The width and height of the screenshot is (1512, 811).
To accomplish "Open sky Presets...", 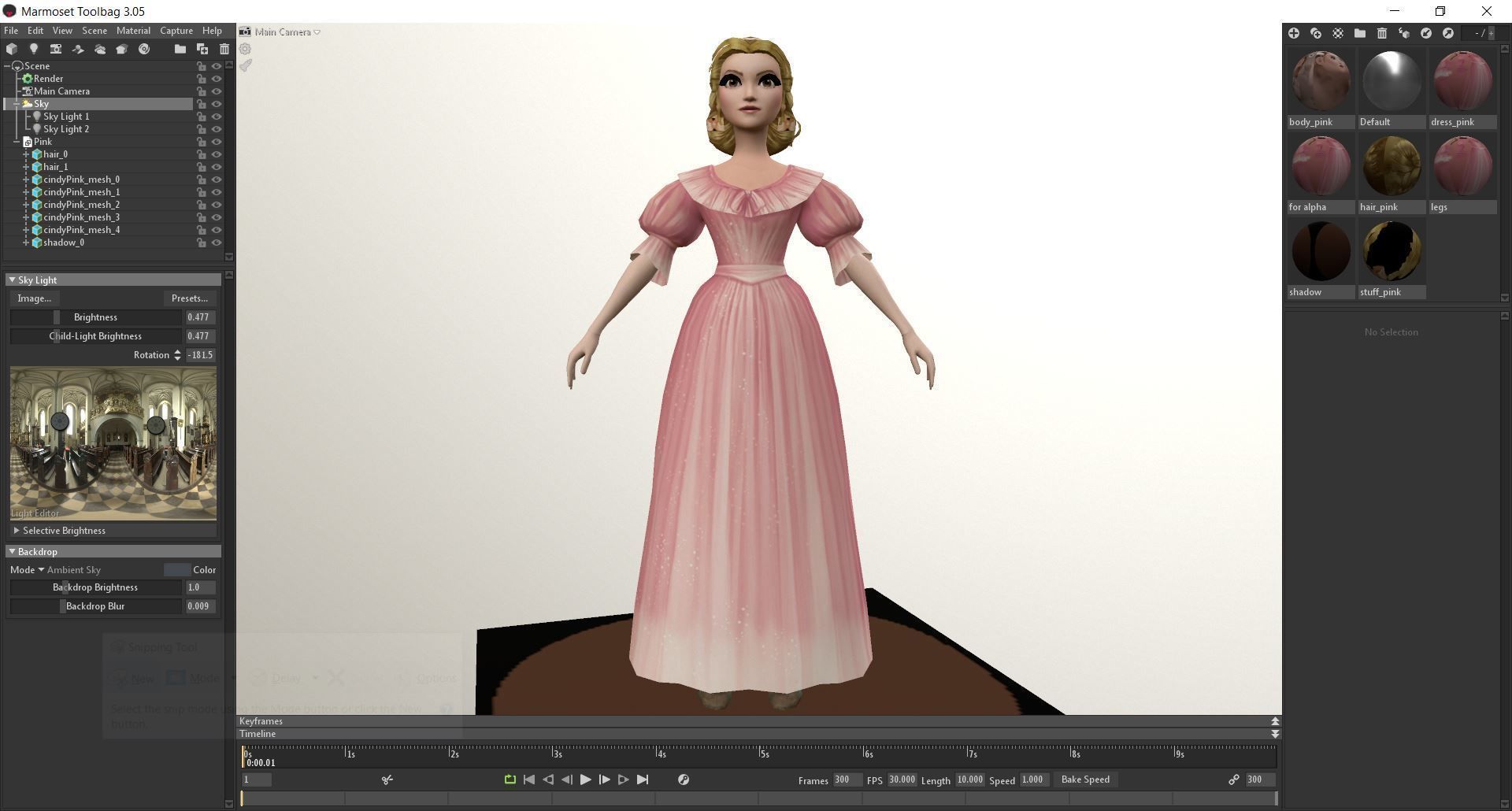I will (190, 298).
